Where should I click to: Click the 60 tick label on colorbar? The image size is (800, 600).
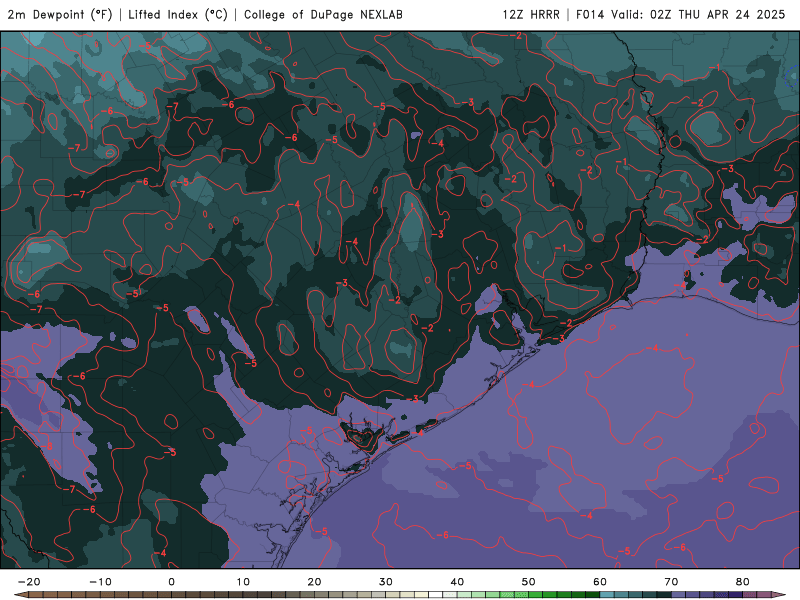pos(600,582)
